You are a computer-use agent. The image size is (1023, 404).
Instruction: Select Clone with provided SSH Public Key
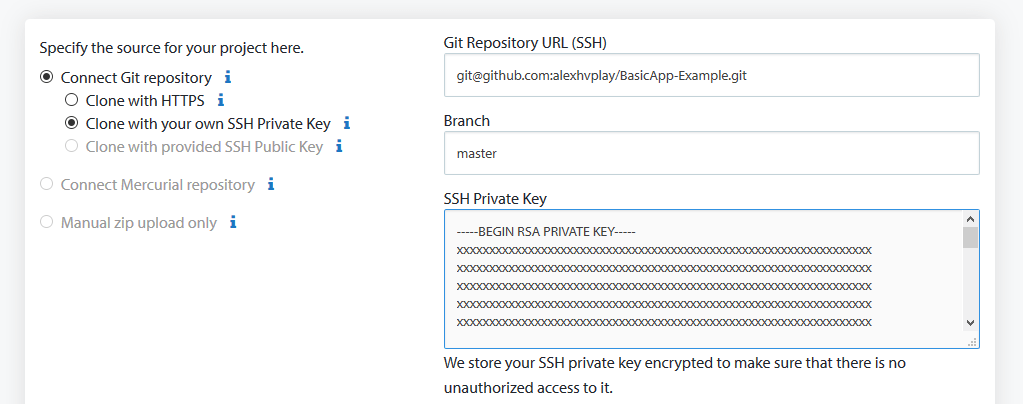tap(72, 146)
